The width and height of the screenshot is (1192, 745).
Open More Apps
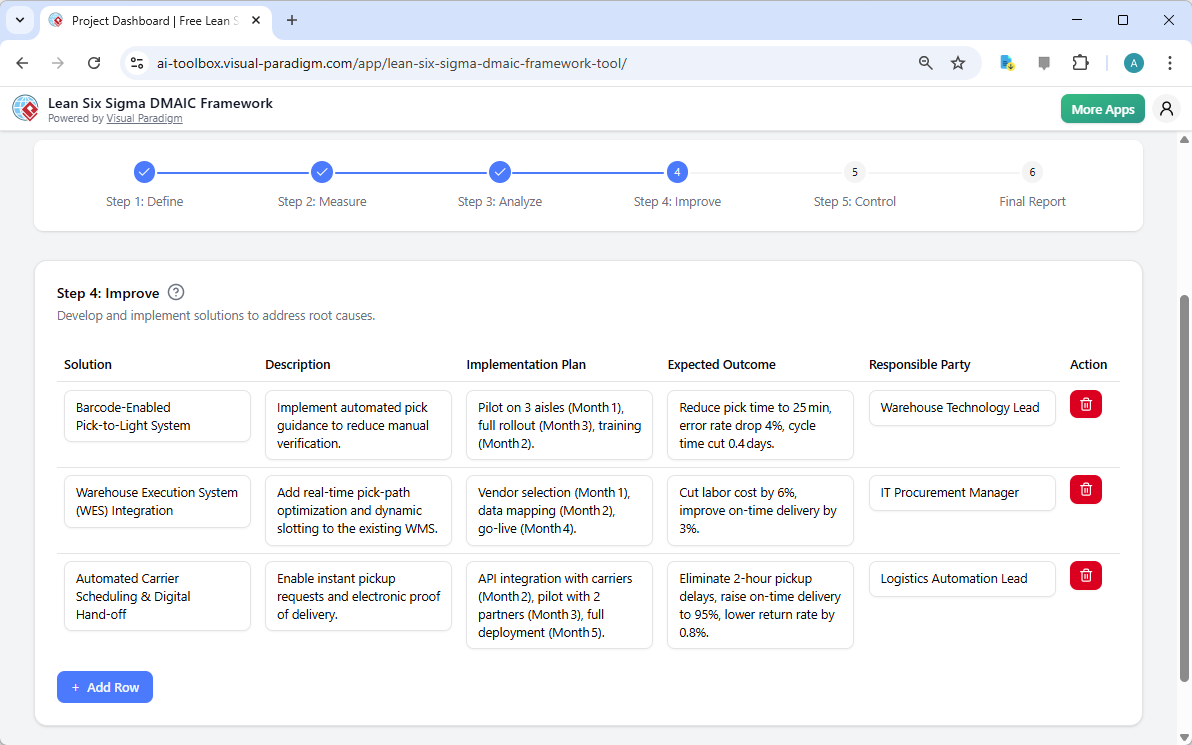coord(1102,108)
